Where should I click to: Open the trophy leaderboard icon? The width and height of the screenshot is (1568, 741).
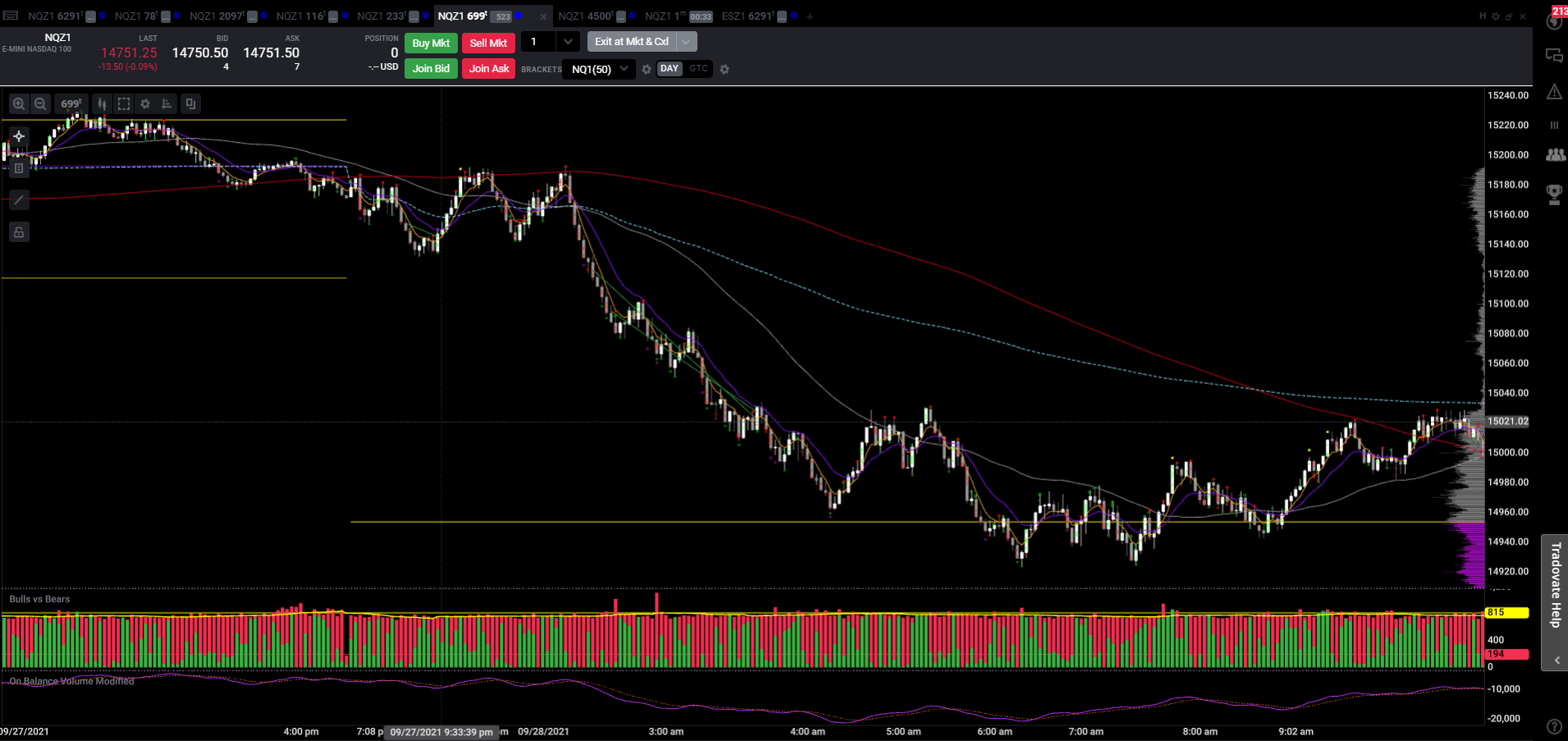pos(1554,194)
